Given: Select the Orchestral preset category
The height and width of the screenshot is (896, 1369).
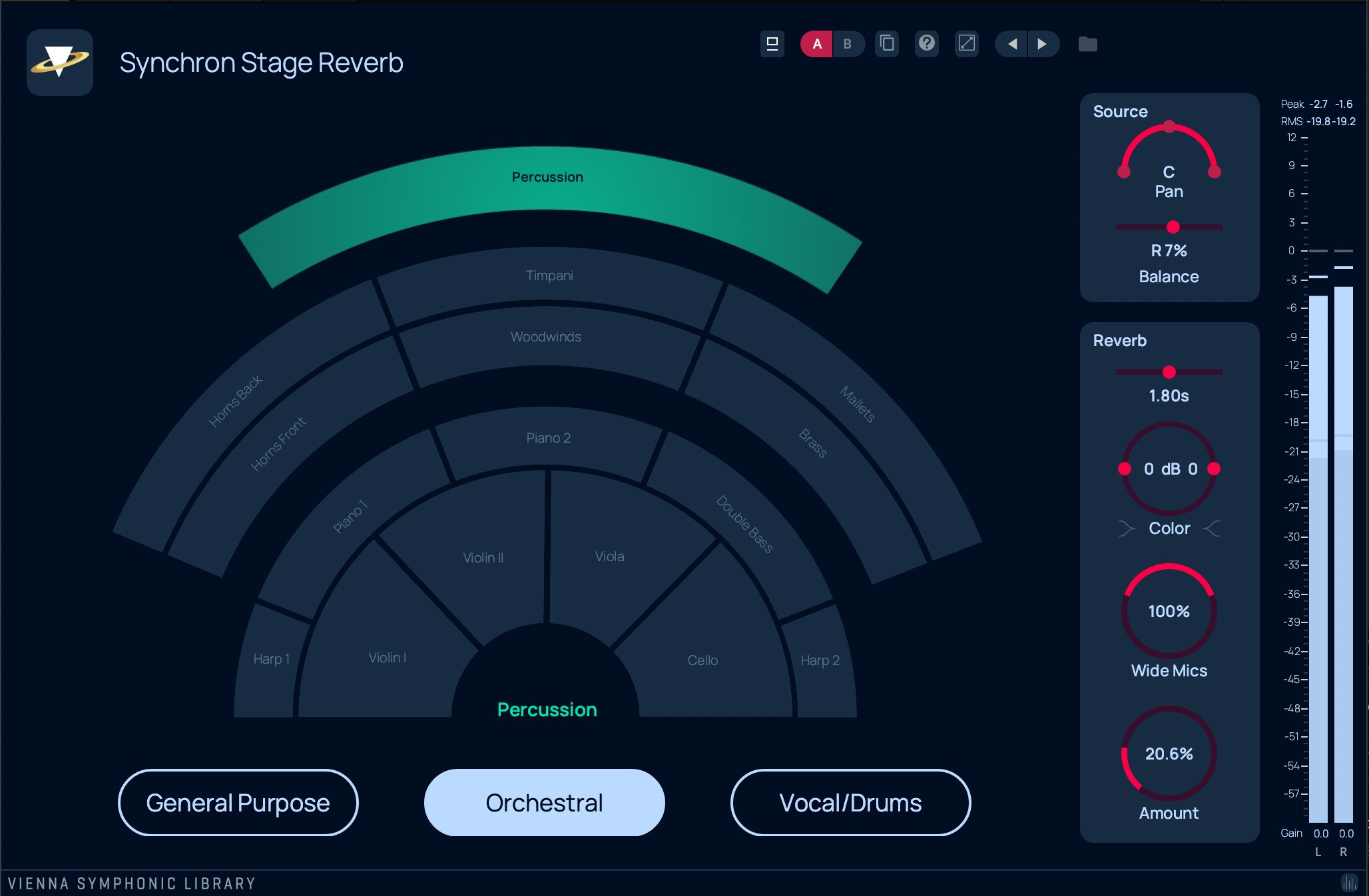Looking at the screenshot, I should 545,803.
